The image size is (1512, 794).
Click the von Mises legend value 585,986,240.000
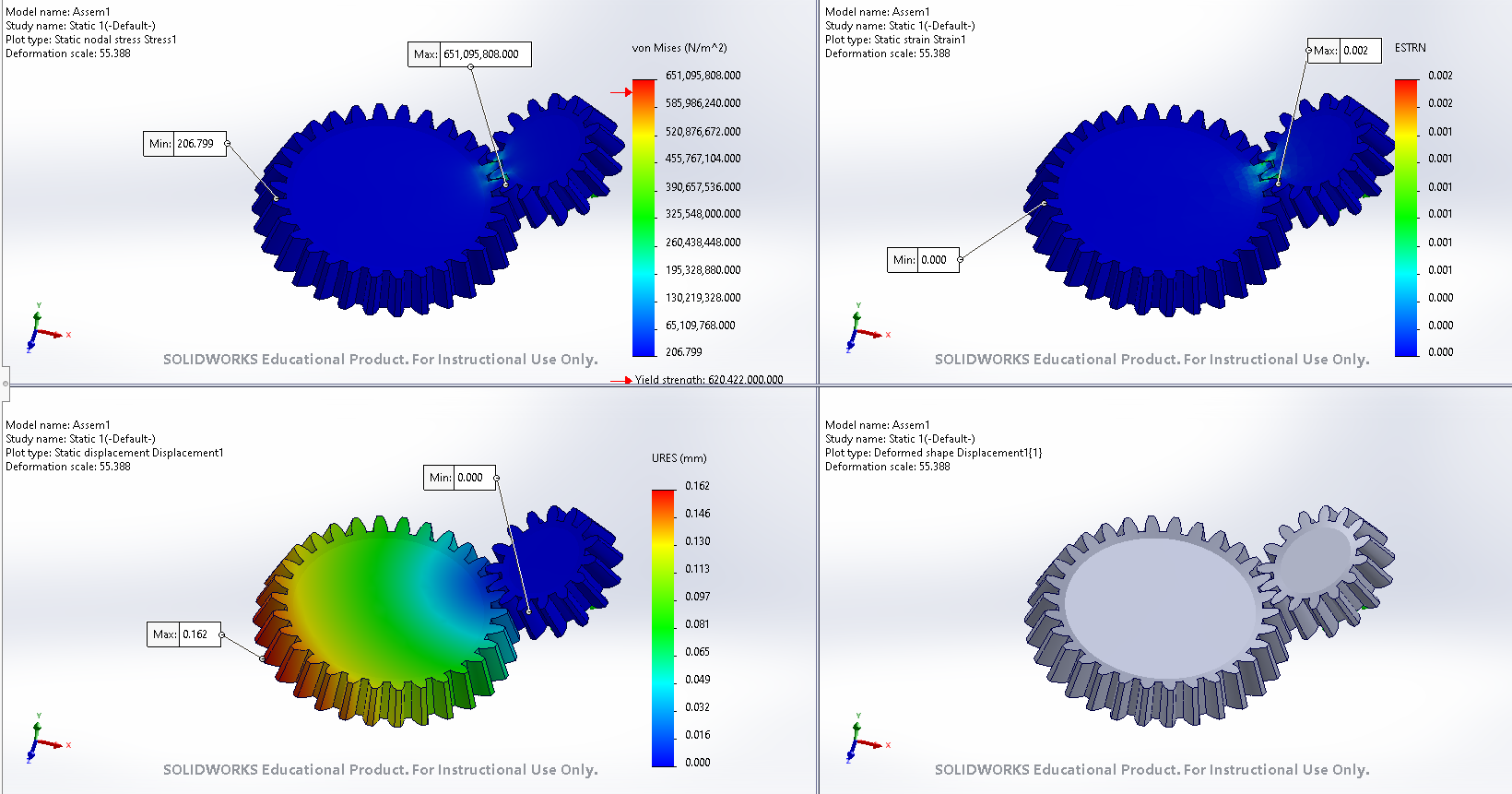(703, 103)
